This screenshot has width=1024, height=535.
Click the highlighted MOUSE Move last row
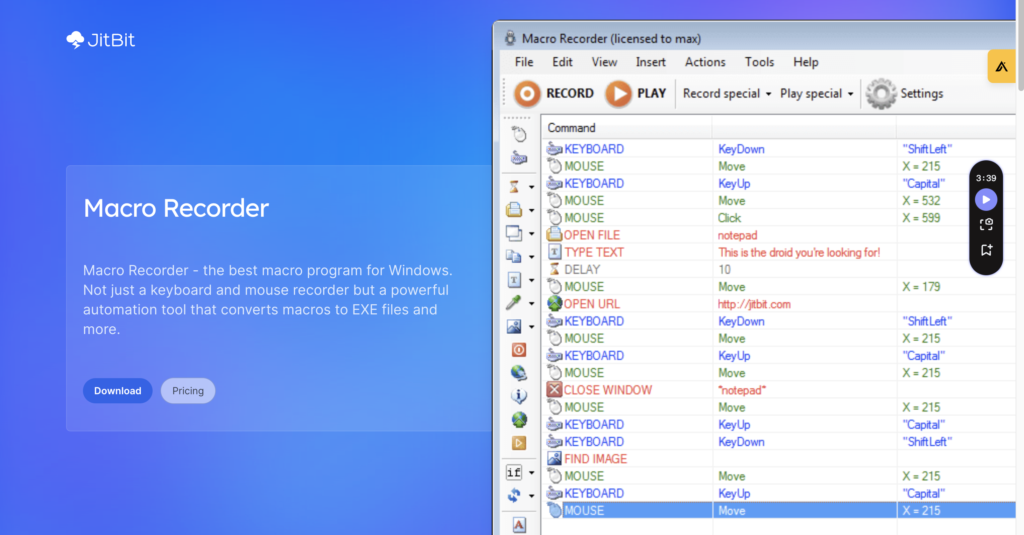tap(778, 510)
